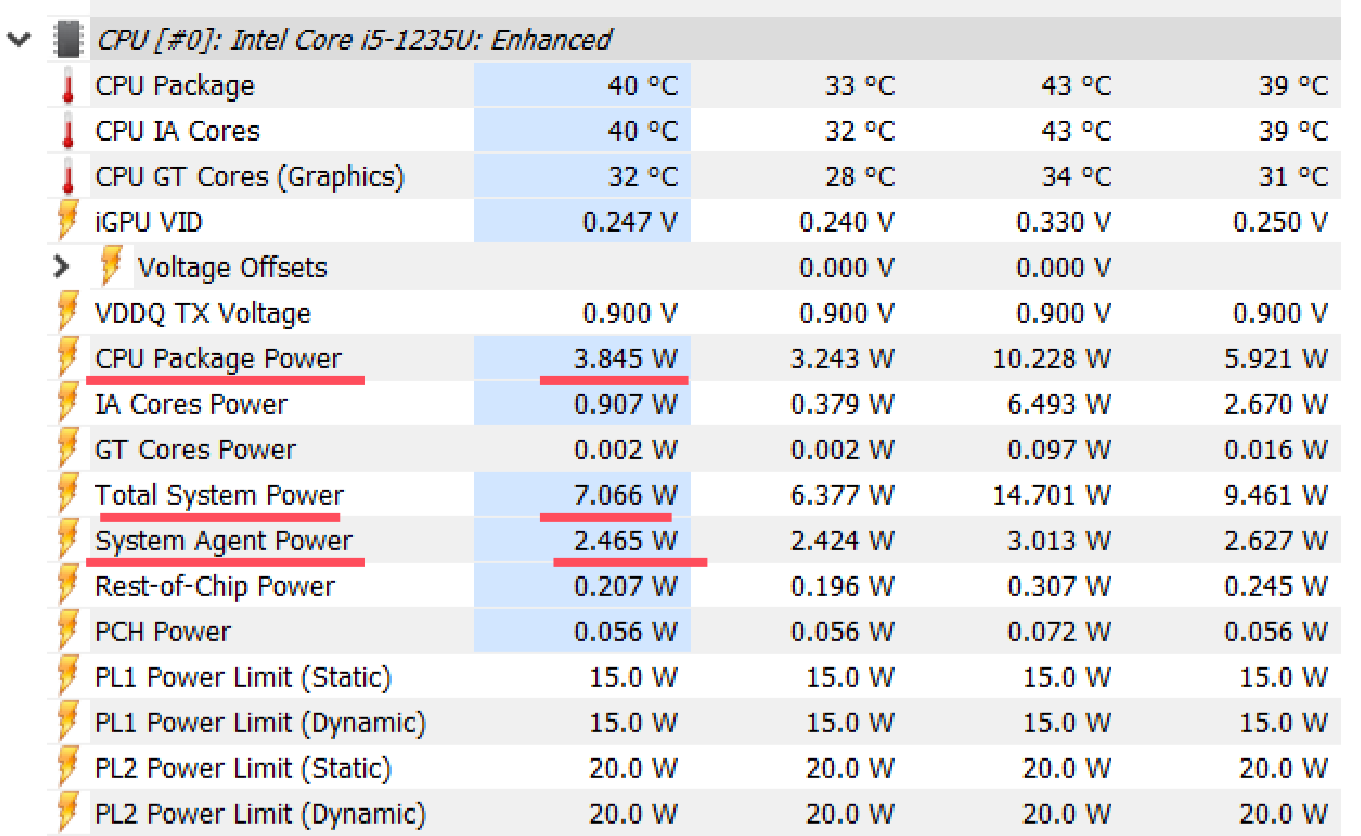Select the iGPU VID label
1361x836 pixels.
(149, 222)
